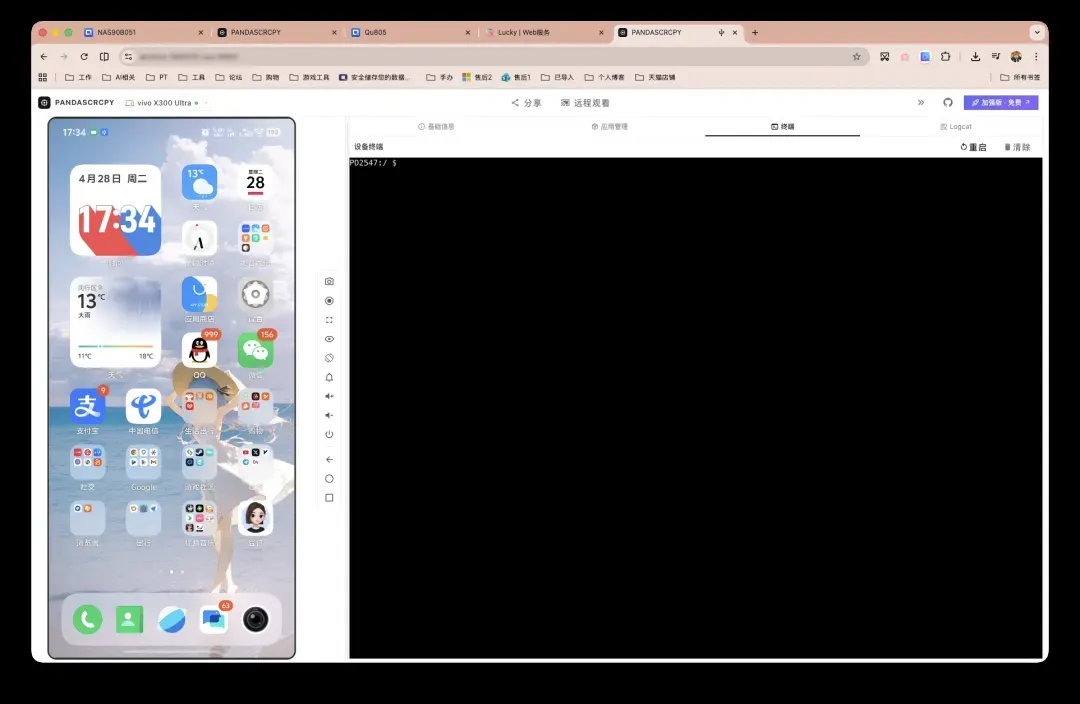Expand the double-chevron panel toggle
Viewport: 1080px width, 704px height.
(921, 103)
